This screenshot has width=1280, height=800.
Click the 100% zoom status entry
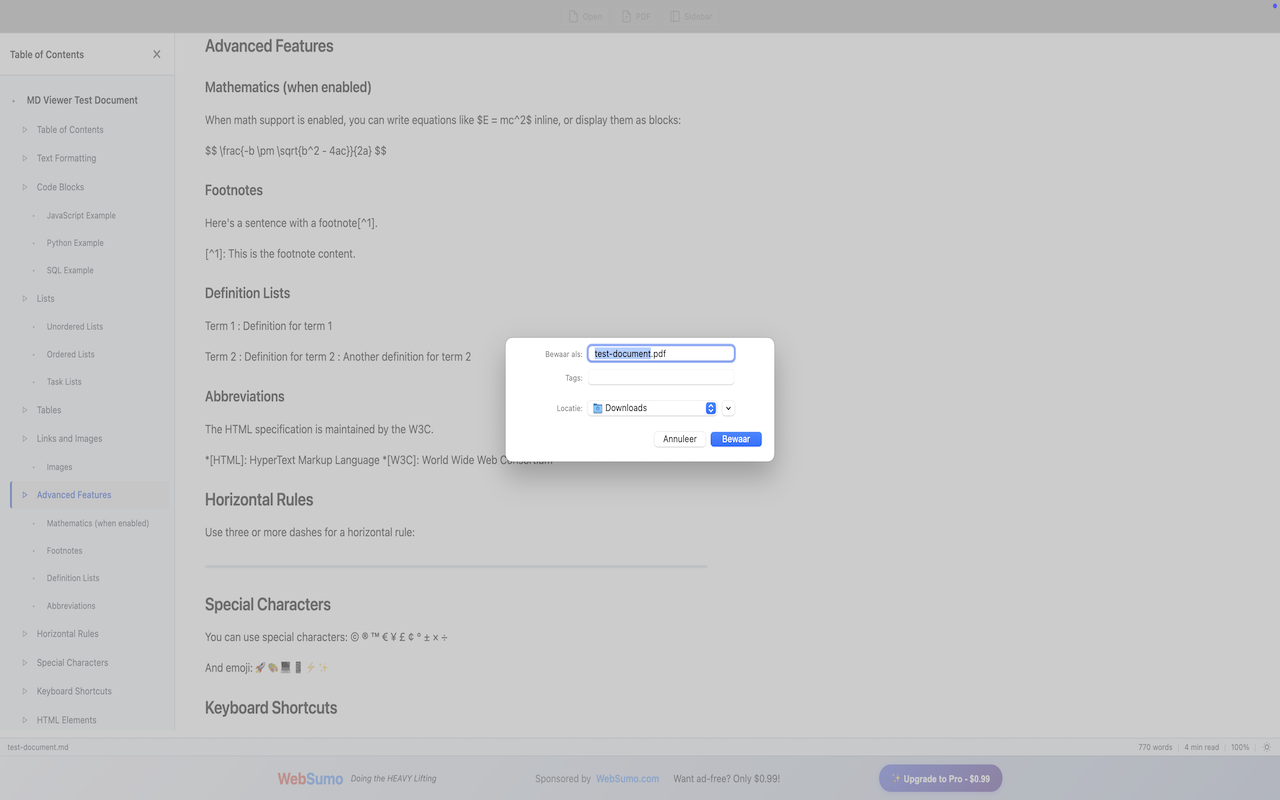[x=1240, y=747]
